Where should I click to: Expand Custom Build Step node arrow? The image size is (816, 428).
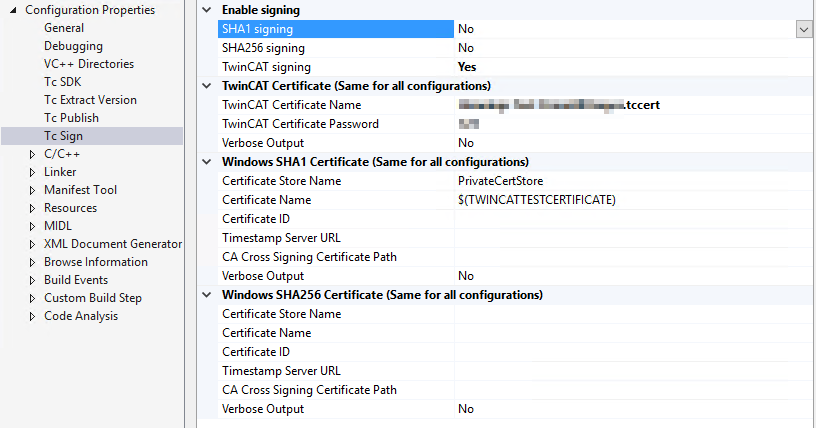point(32,298)
